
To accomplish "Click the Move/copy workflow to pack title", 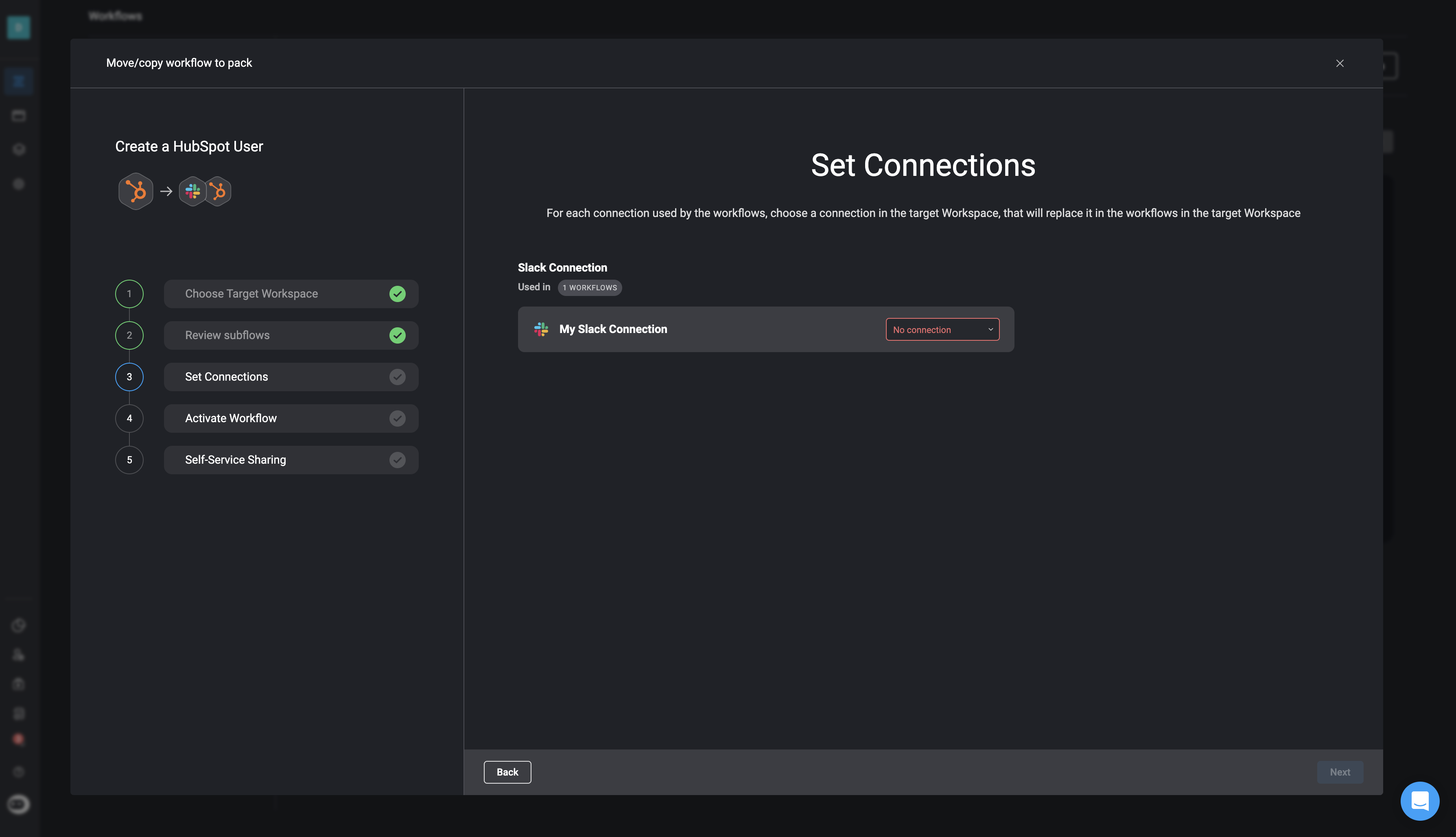I will coord(179,63).
